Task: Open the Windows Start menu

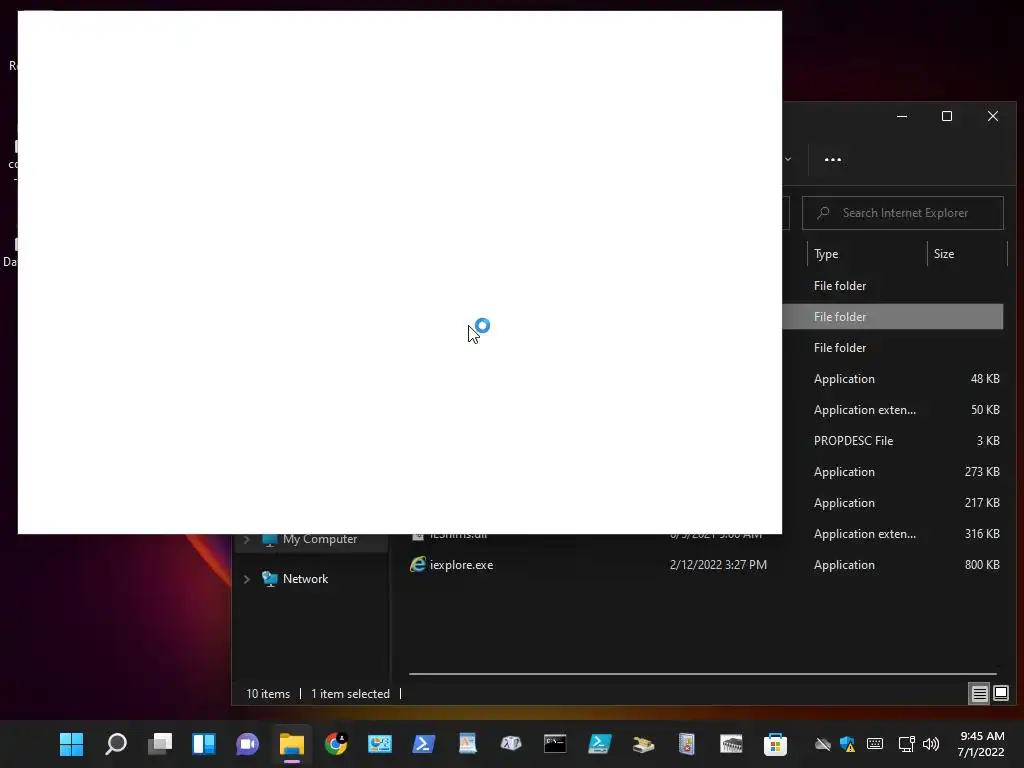Action: point(72,743)
